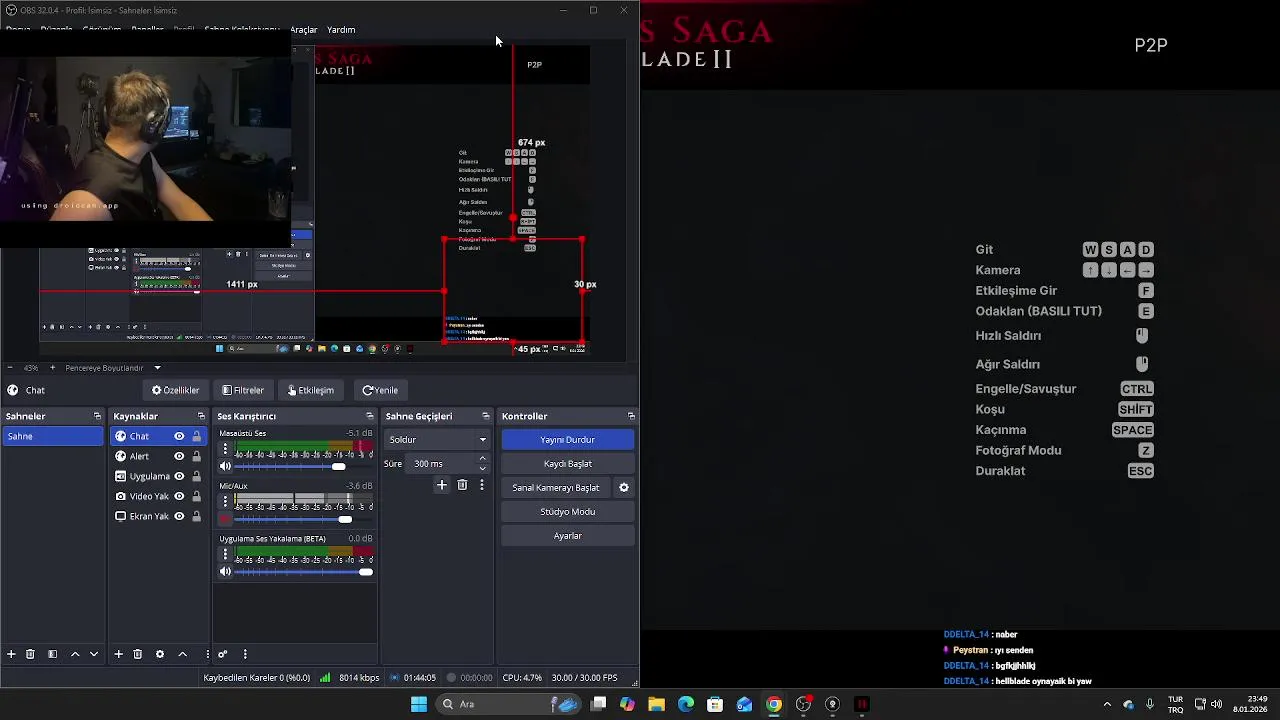Open Araçlar menu in OBS
Screen dimensions: 1280x720
point(303,30)
